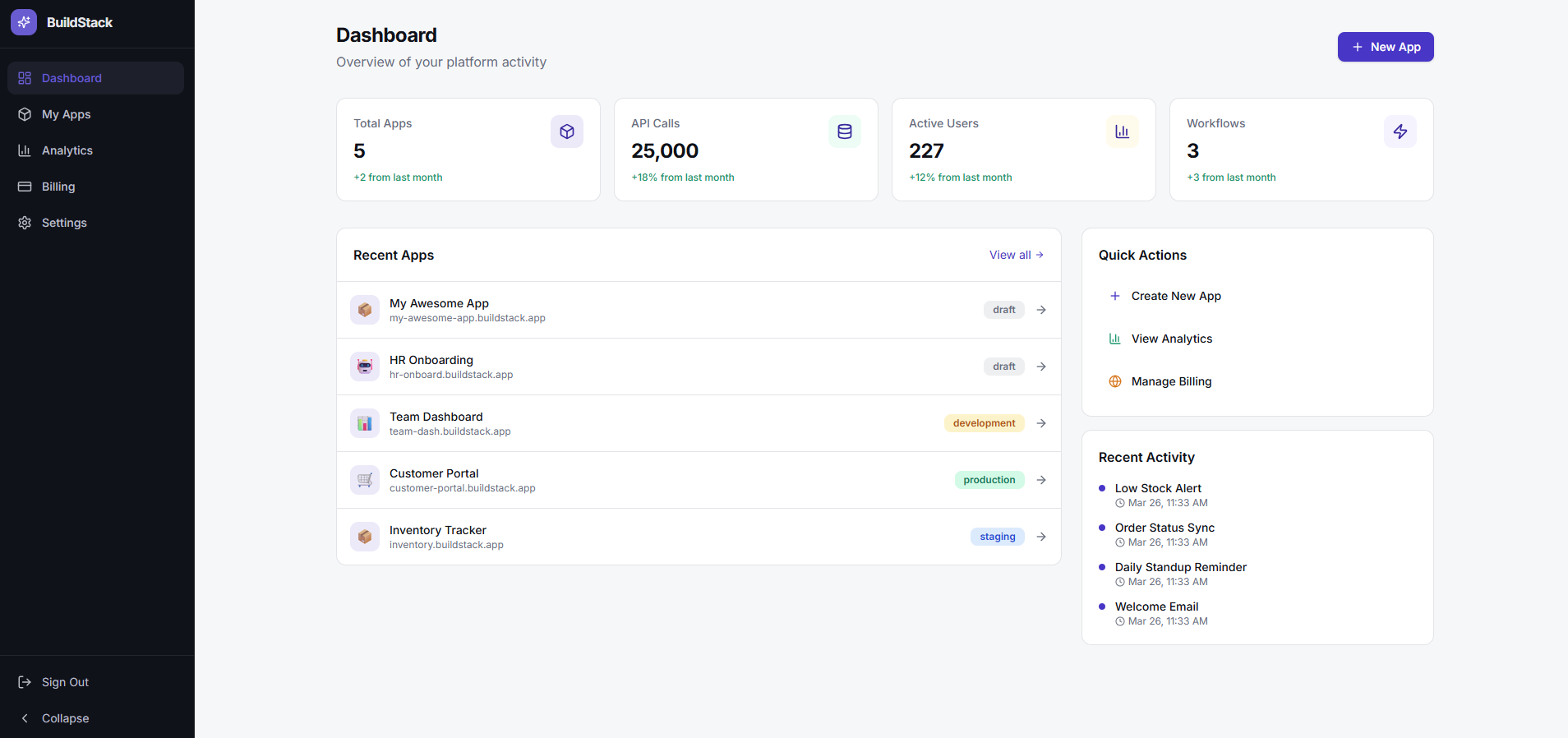Open Dashboard in the sidebar
Screen dimensions: 1568x738
pos(95,78)
